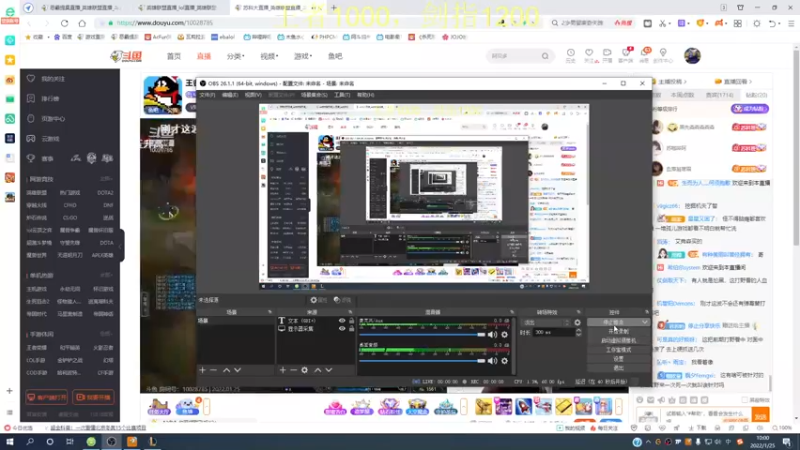
Task: Click the browser address bar URL
Action: point(165,23)
